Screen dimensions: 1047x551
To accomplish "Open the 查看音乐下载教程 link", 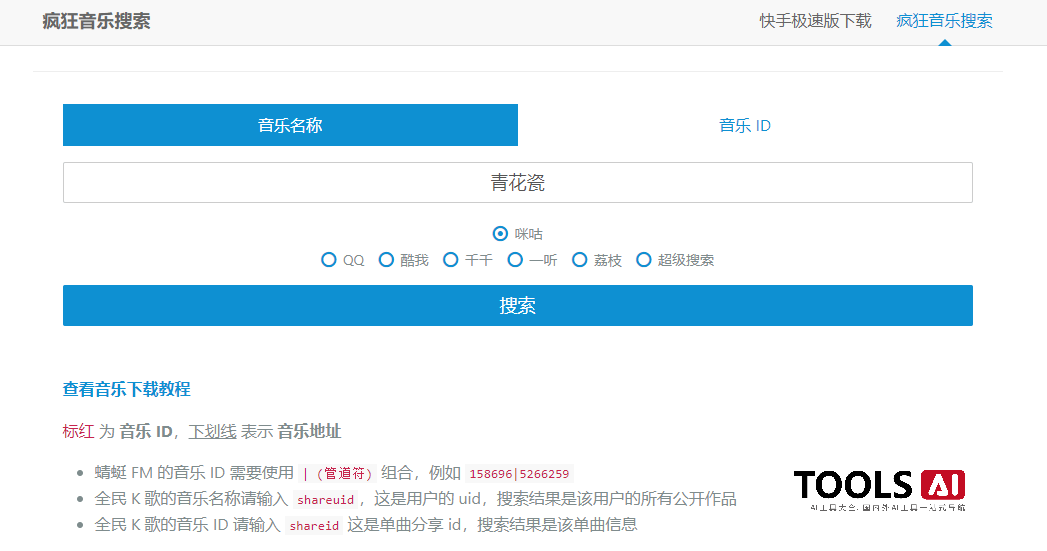I will coord(126,389).
